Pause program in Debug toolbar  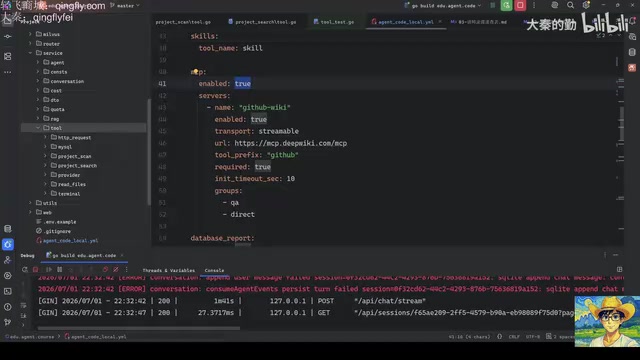point(60,269)
